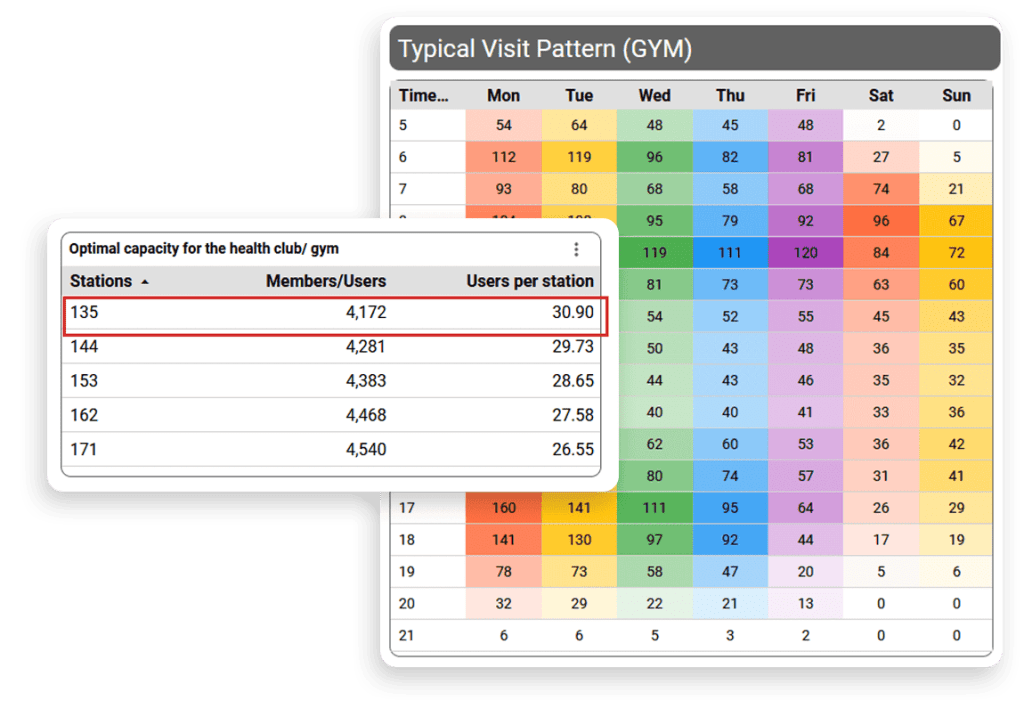The image size is (1024, 709).
Task: Open the three-dot menu on capacity panel
Action: (x=576, y=250)
